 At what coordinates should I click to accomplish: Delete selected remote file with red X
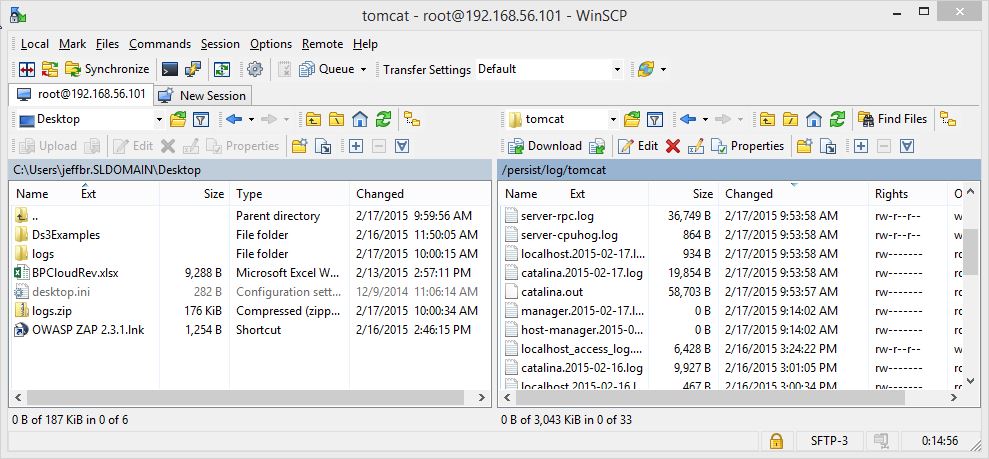(672, 146)
